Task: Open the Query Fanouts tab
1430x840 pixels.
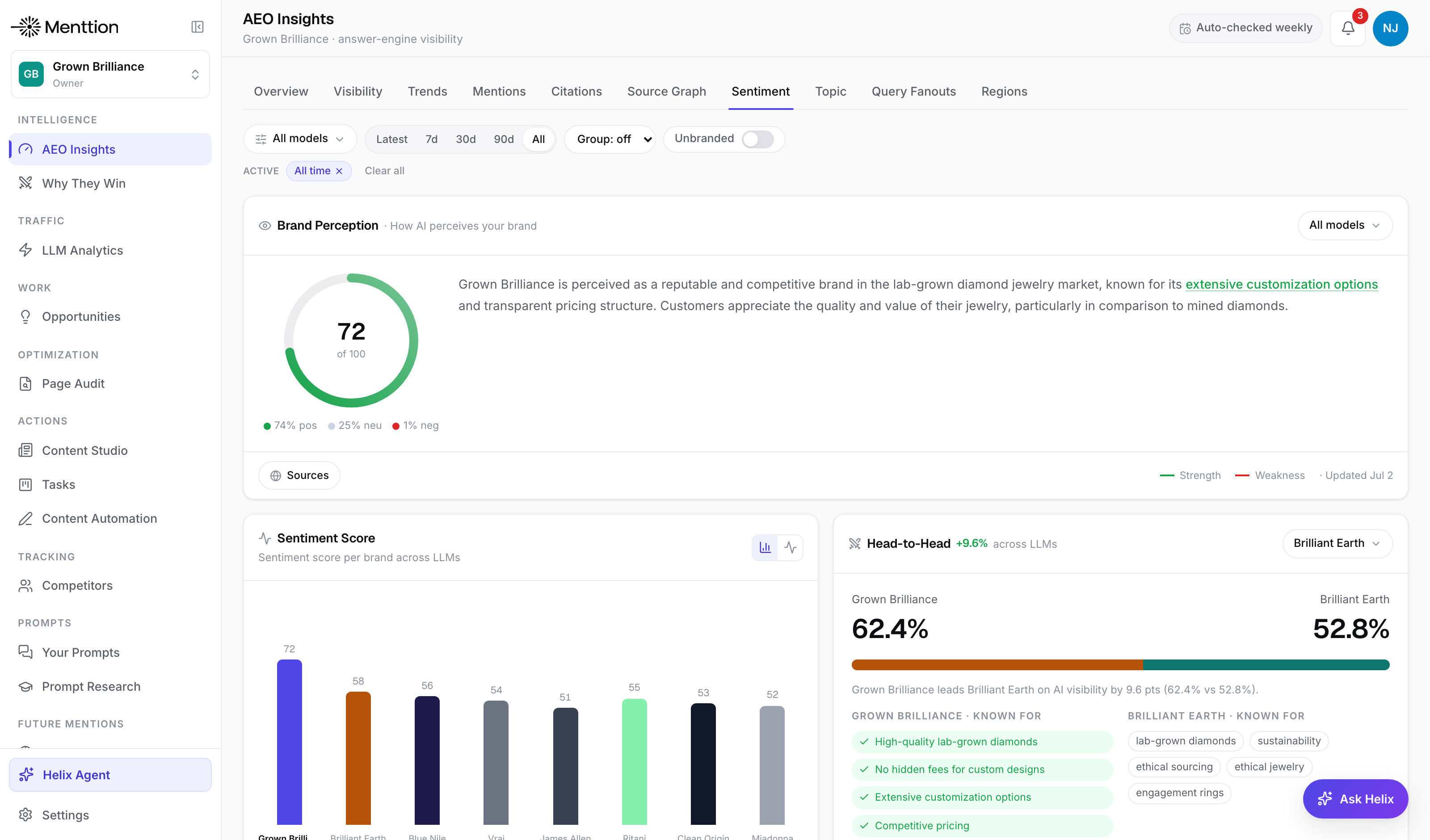Action: (913, 92)
